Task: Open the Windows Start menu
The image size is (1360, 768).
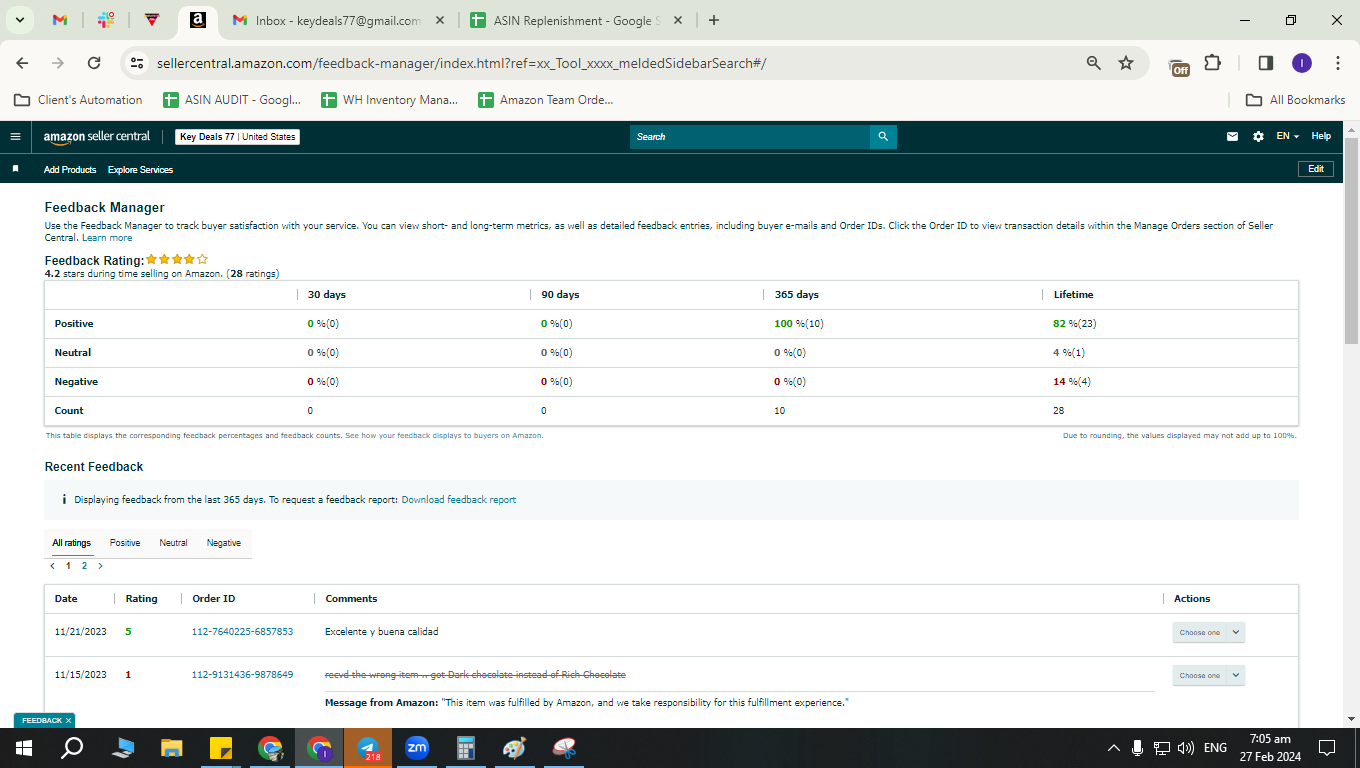Action: [x=23, y=748]
